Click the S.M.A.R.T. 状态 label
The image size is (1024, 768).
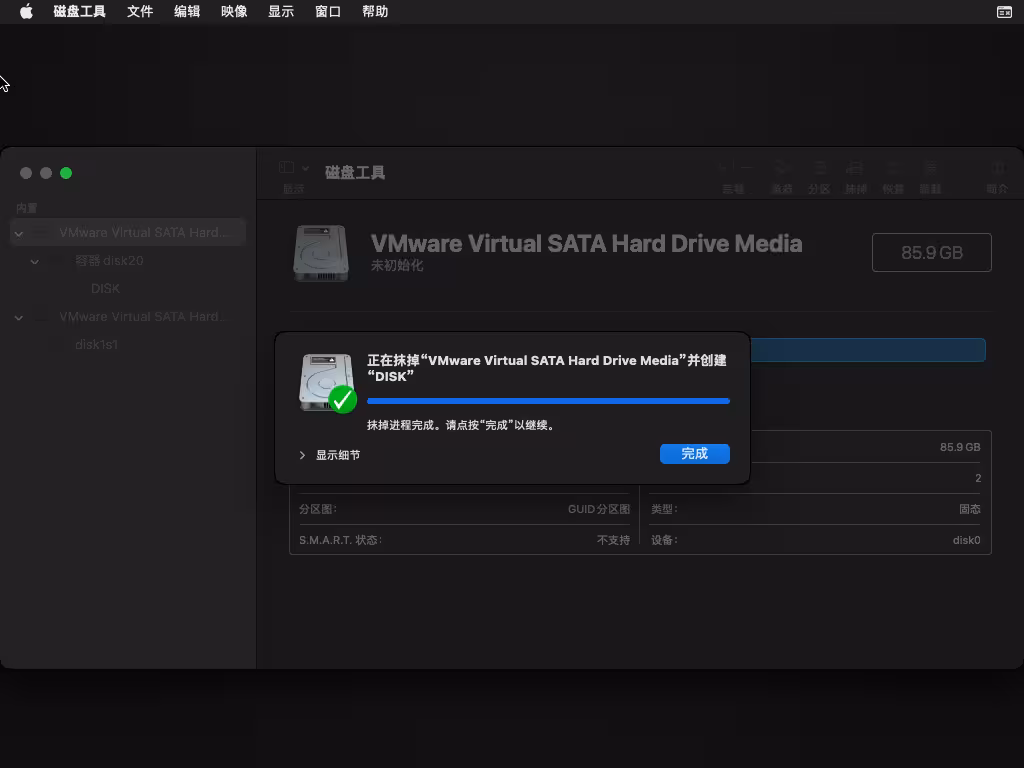(340, 540)
